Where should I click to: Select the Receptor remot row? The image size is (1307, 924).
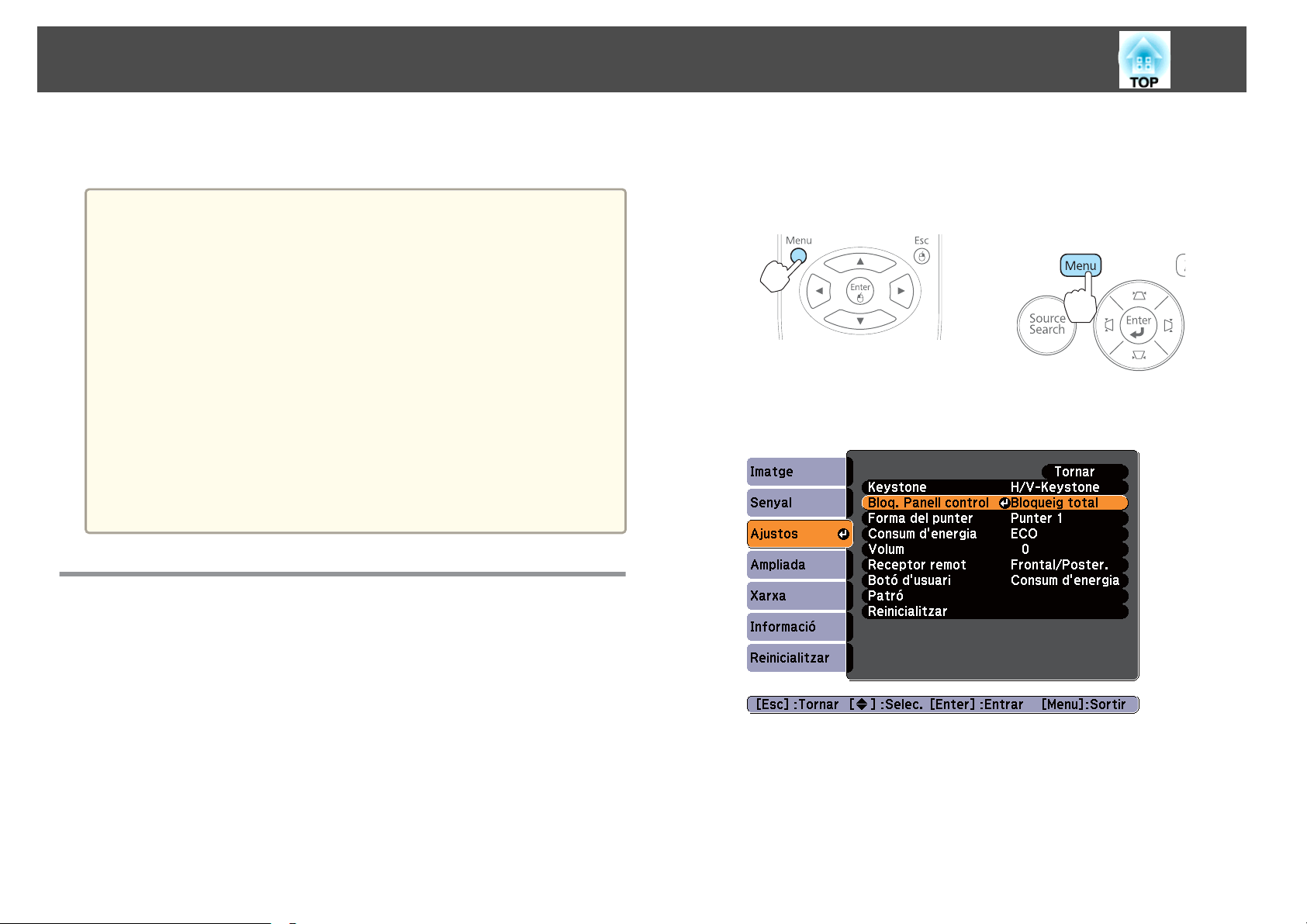[994, 565]
